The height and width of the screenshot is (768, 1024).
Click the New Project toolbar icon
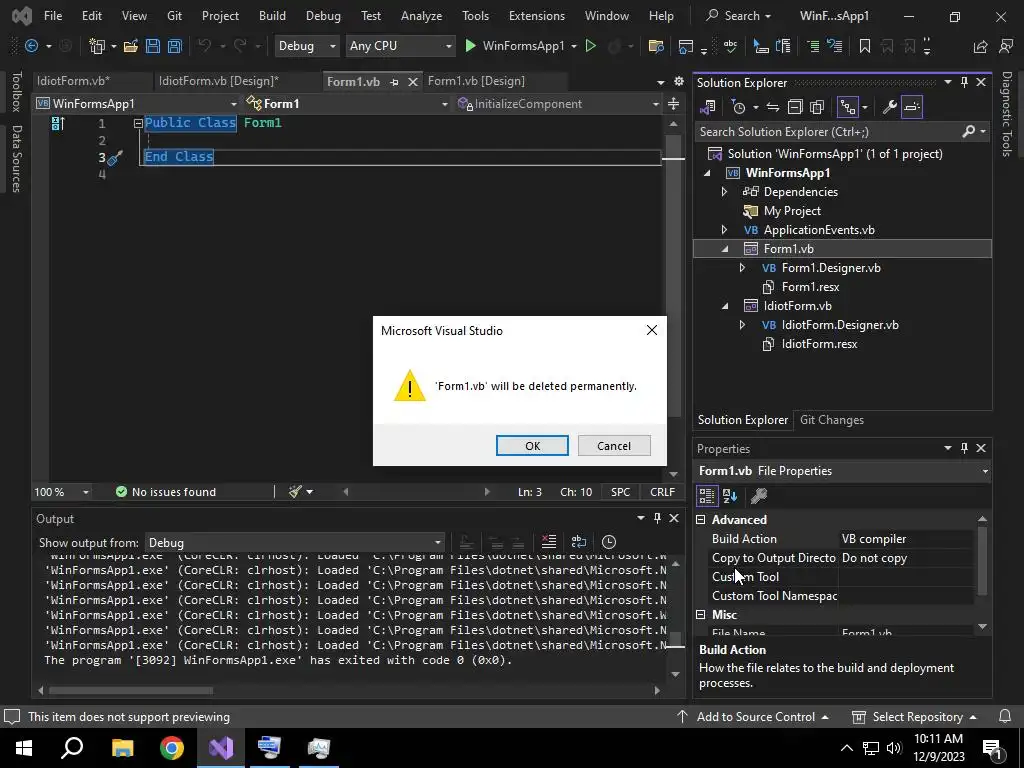pos(97,46)
